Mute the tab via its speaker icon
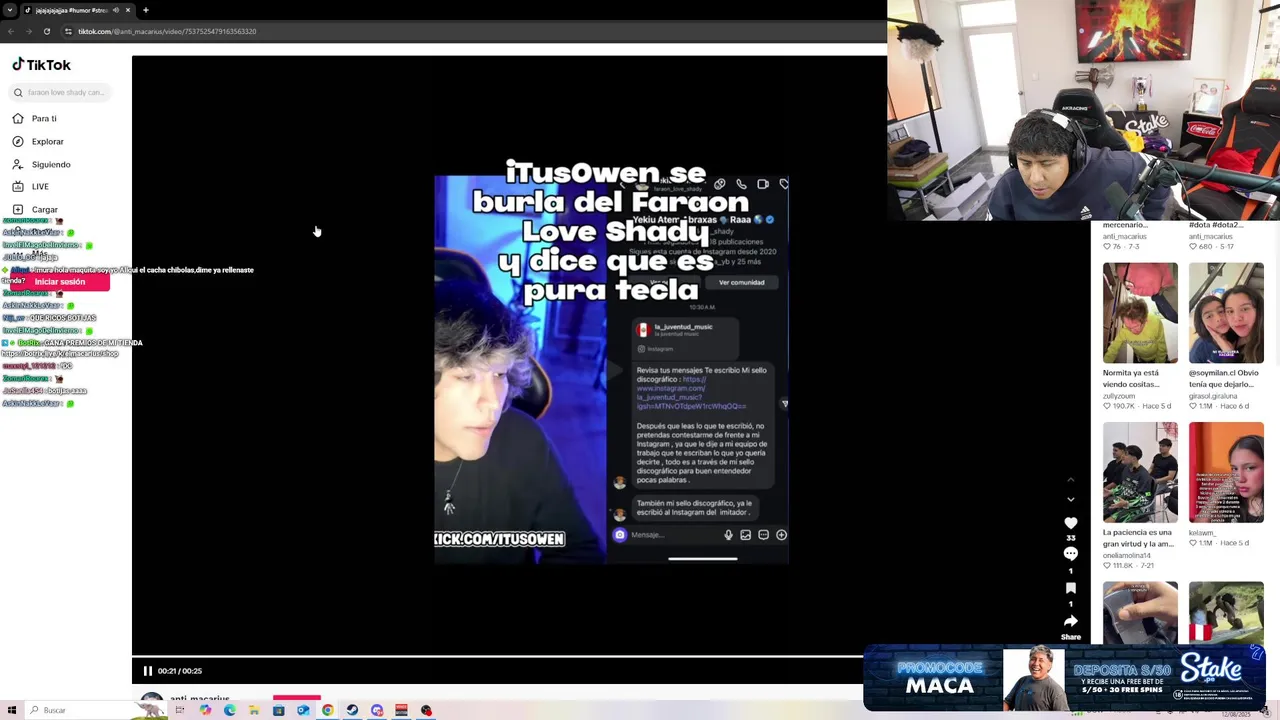 point(116,10)
